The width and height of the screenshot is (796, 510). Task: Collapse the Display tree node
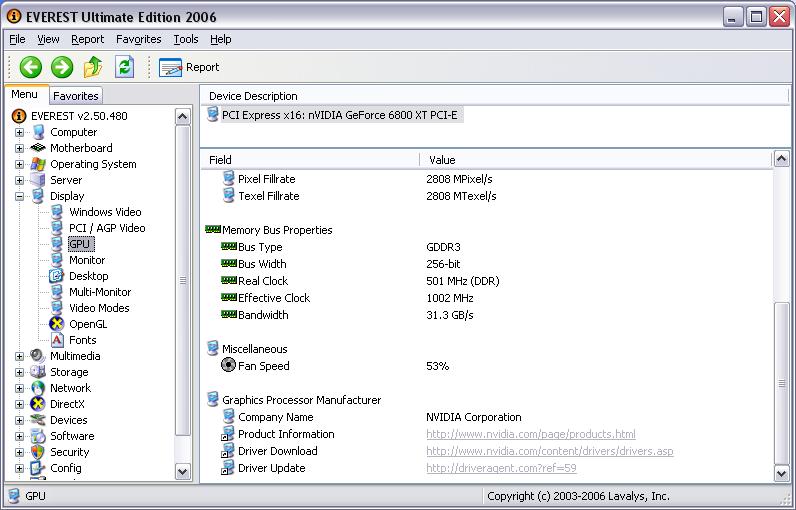pos(19,196)
